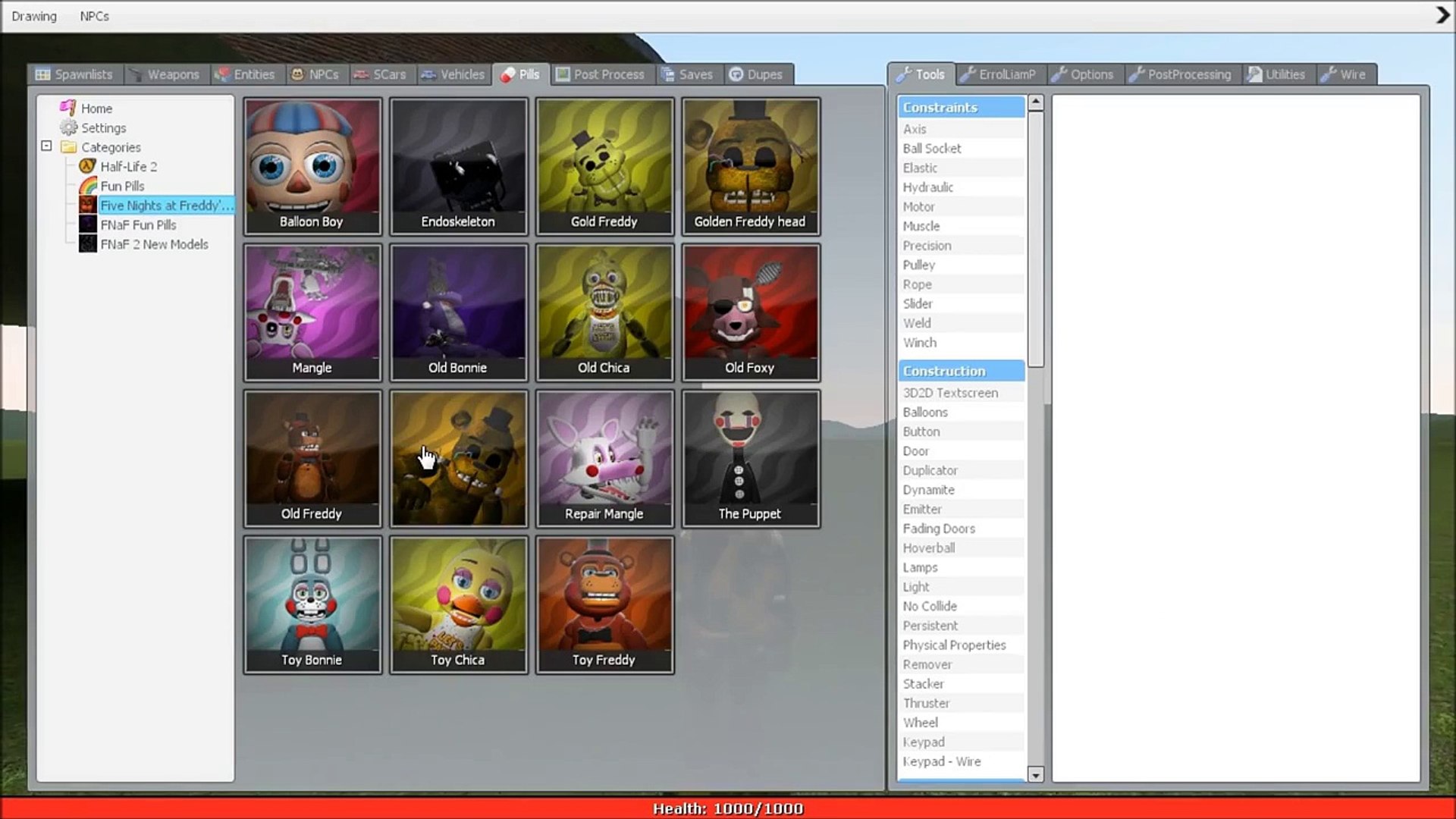The height and width of the screenshot is (819, 1456).
Task: Expand top-right menu bar arrow
Action: pyautogui.click(x=1442, y=15)
